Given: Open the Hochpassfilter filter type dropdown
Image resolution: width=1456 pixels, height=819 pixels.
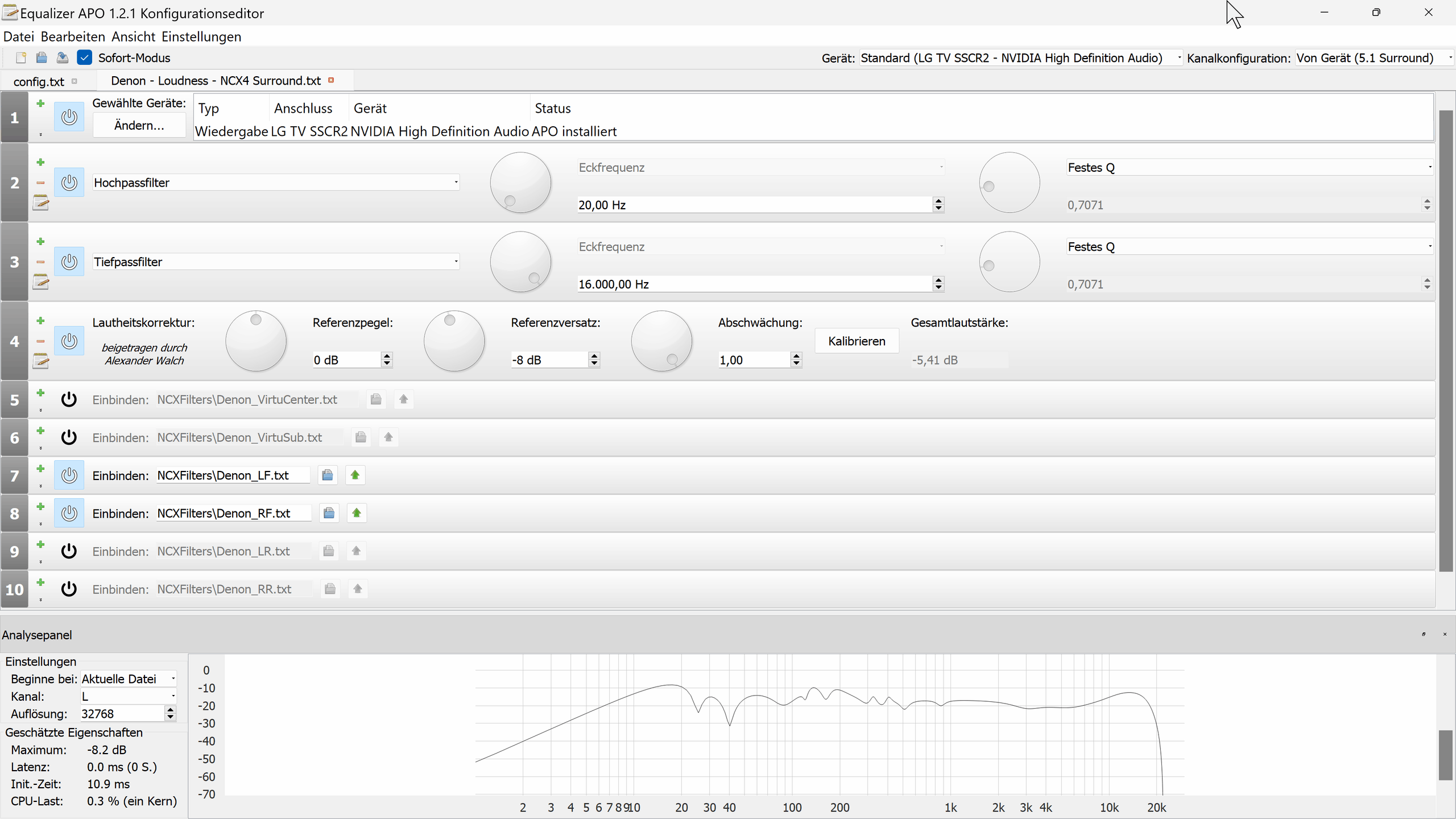Looking at the screenshot, I should (x=276, y=183).
